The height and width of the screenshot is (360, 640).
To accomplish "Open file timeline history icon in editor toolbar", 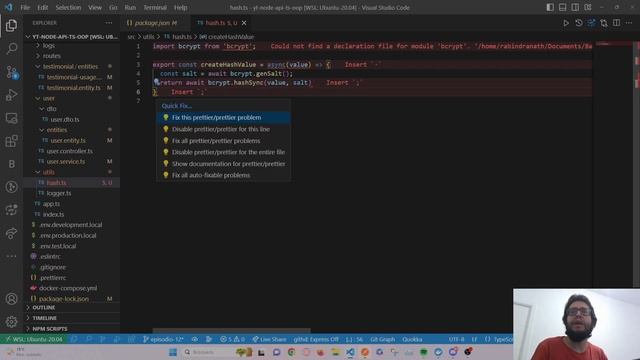I will click(x=579, y=23).
